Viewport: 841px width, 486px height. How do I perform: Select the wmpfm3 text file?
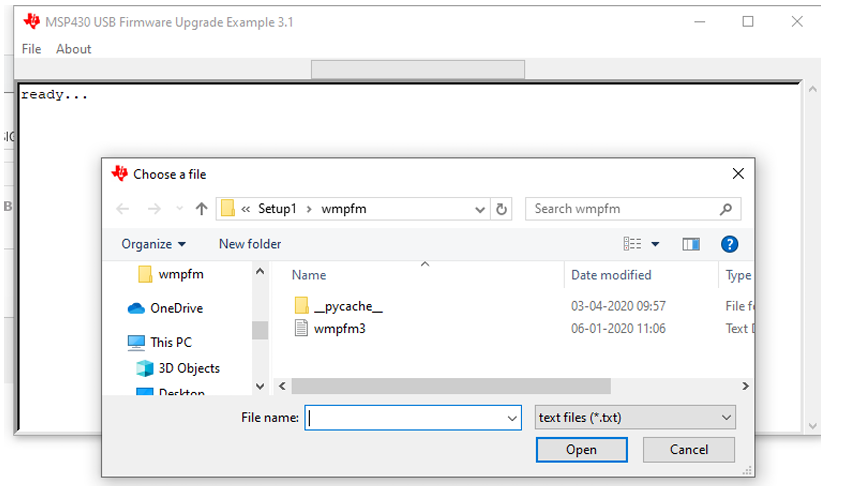coord(339,328)
